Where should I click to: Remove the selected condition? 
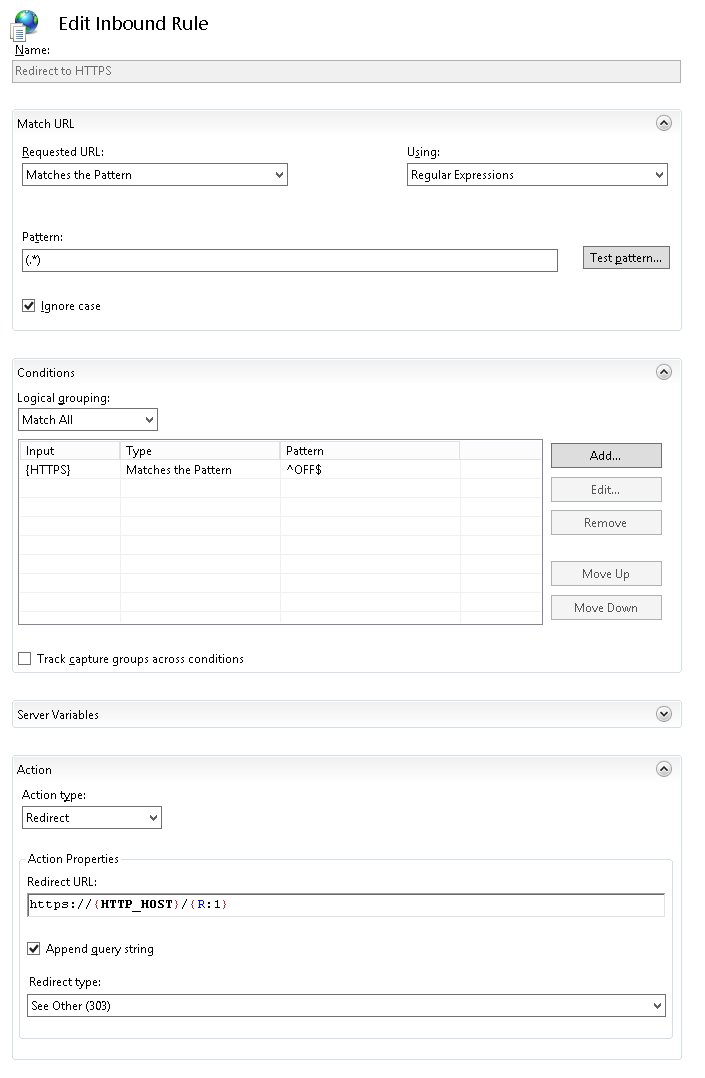606,522
